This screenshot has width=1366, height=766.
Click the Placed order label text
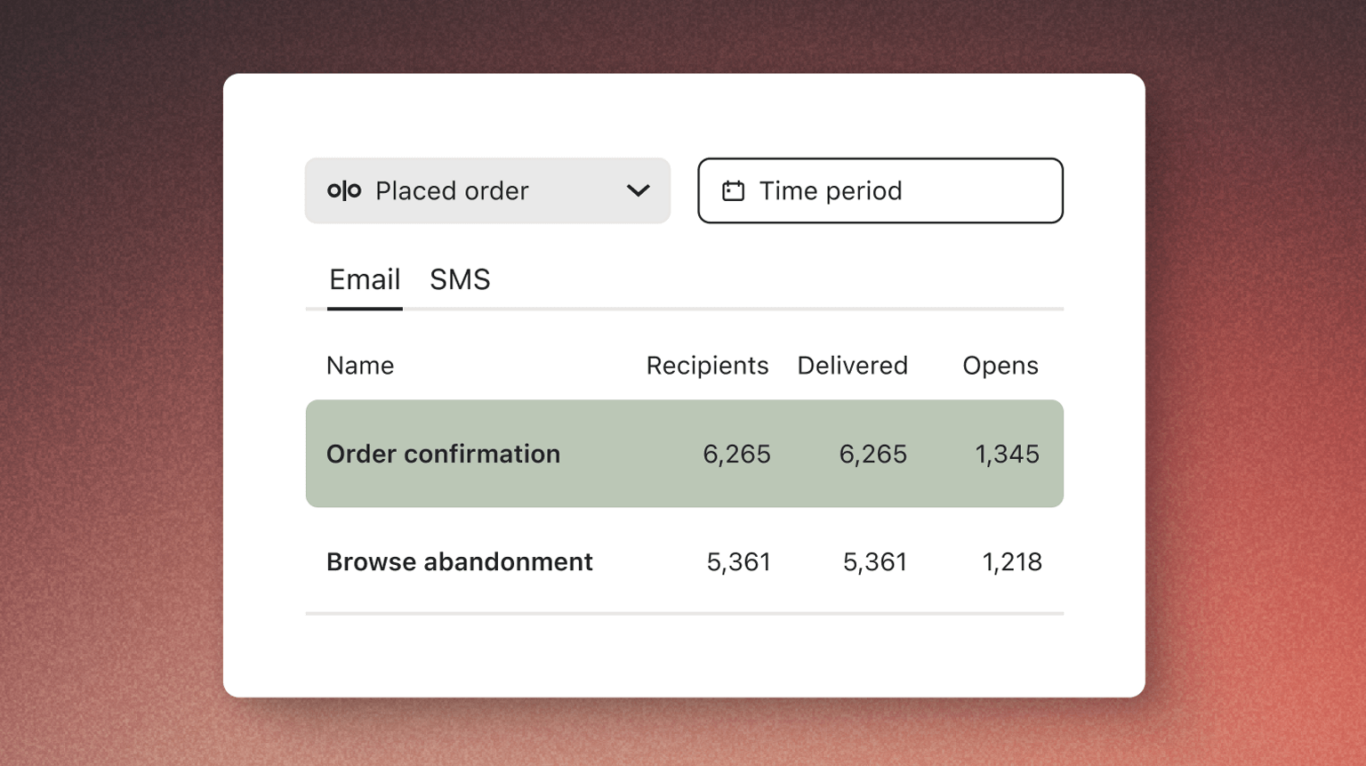(x=451, y=190)
